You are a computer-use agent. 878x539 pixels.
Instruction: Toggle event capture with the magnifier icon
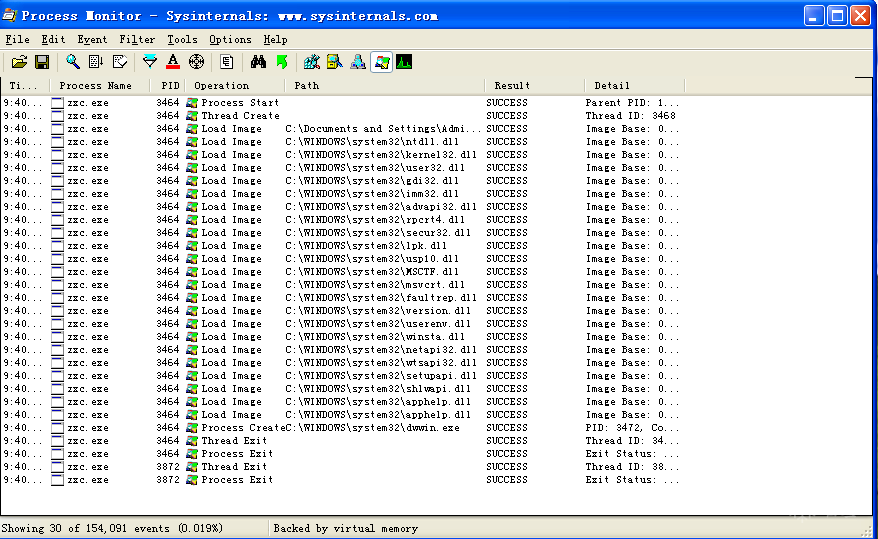(x=73, y=62)
